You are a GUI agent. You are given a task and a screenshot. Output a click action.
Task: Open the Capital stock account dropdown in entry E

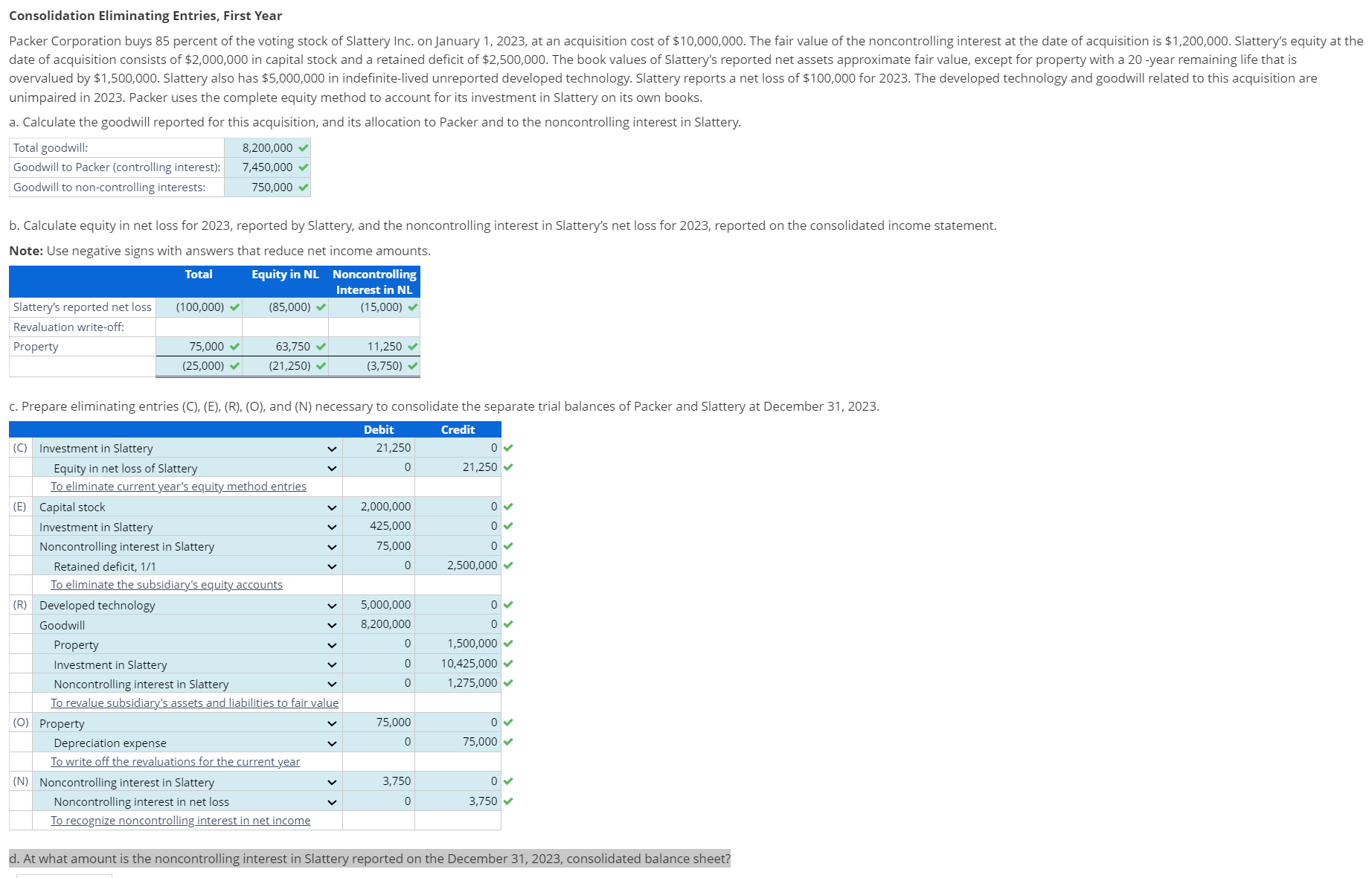331,507
